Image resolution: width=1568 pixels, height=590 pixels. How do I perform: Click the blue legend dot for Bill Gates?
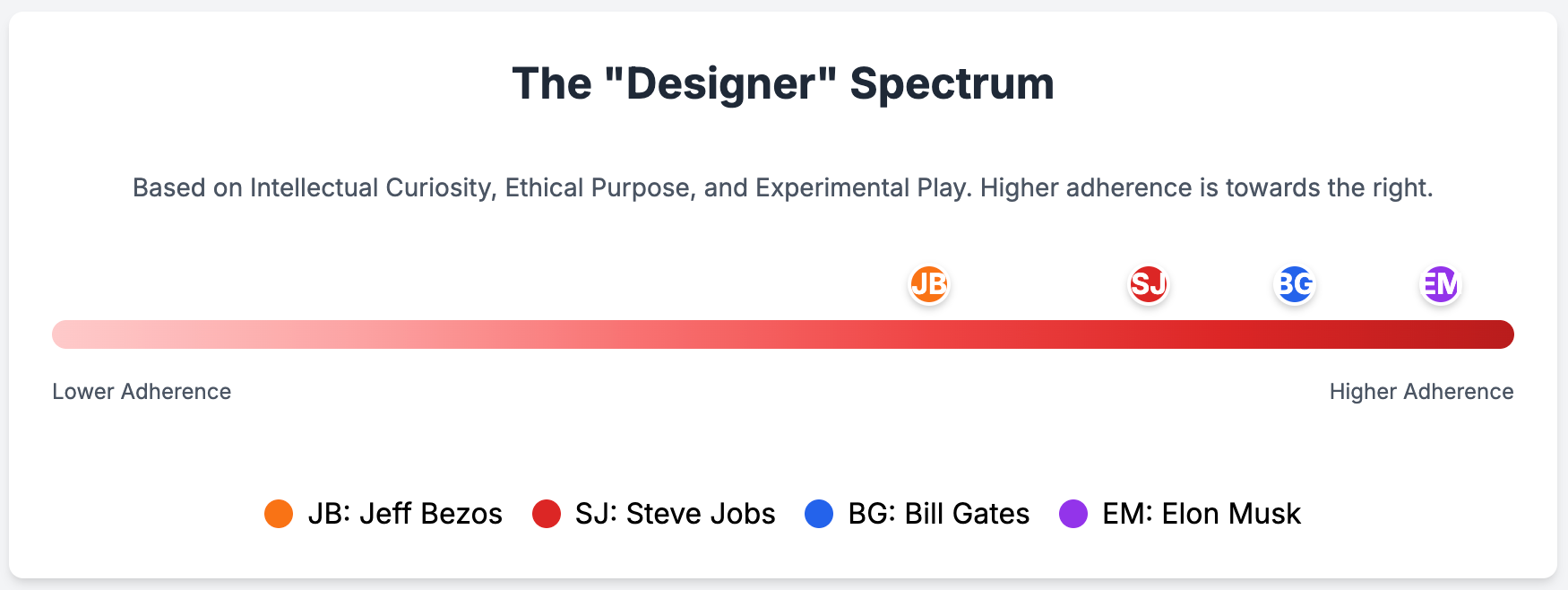pos(819,514)
